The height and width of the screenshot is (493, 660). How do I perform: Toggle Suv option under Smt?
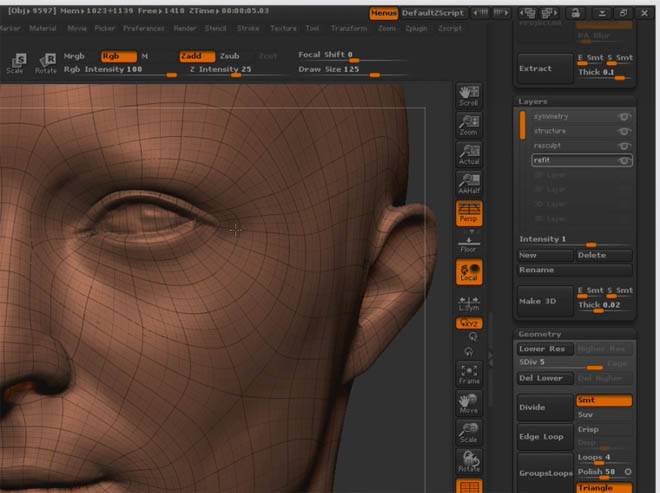point(604,415)
